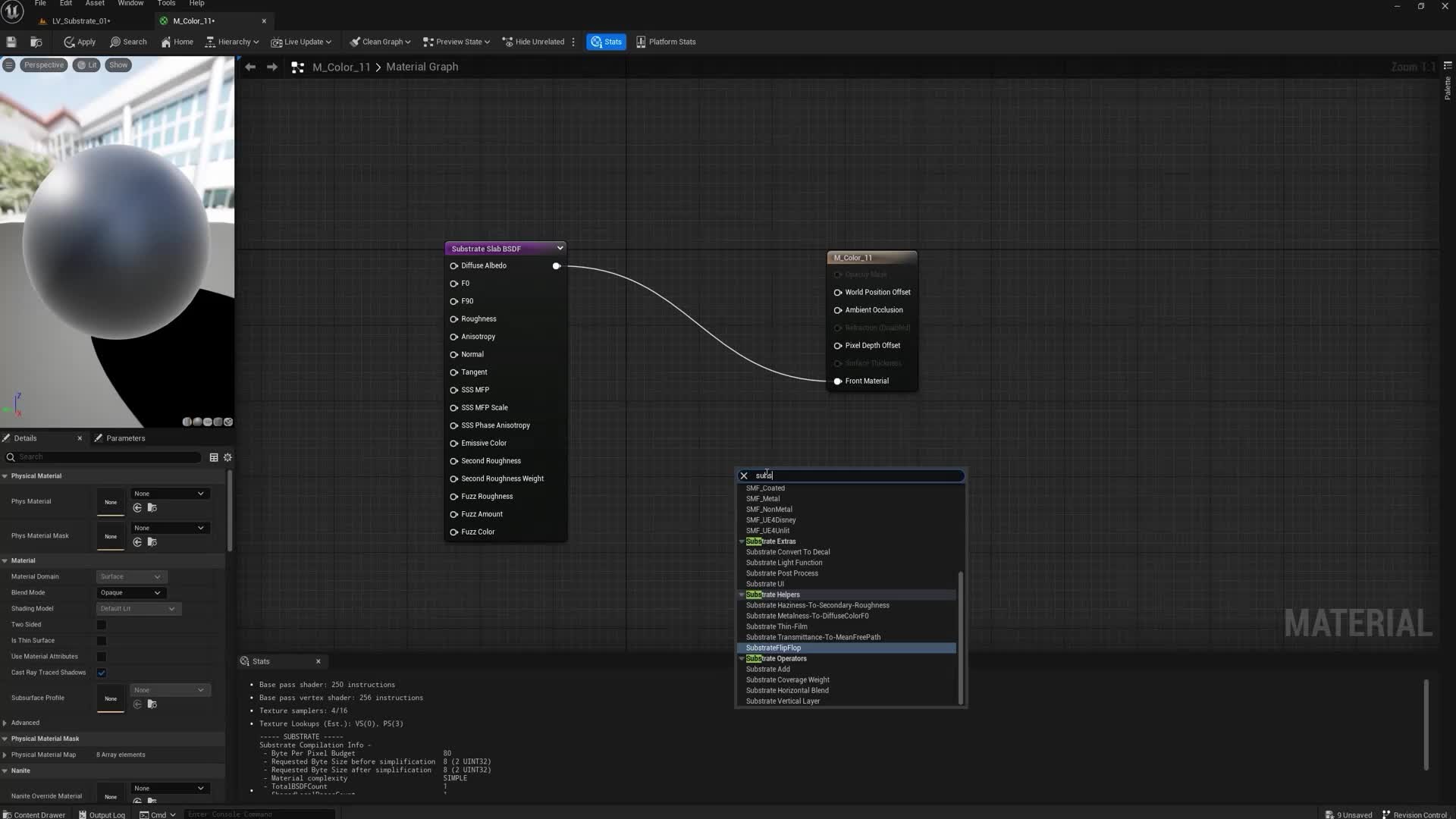
Task: Open the Search tool in toolbar
Action: [x=128, y=42]
